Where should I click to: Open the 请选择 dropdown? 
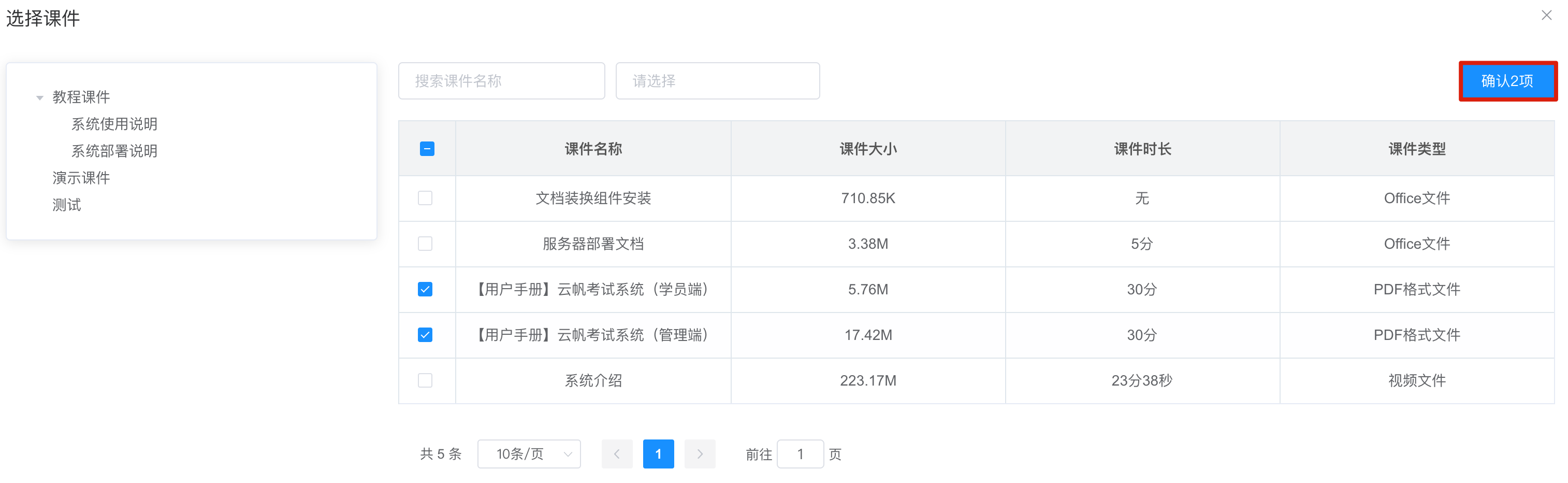[x=718, y=81]
